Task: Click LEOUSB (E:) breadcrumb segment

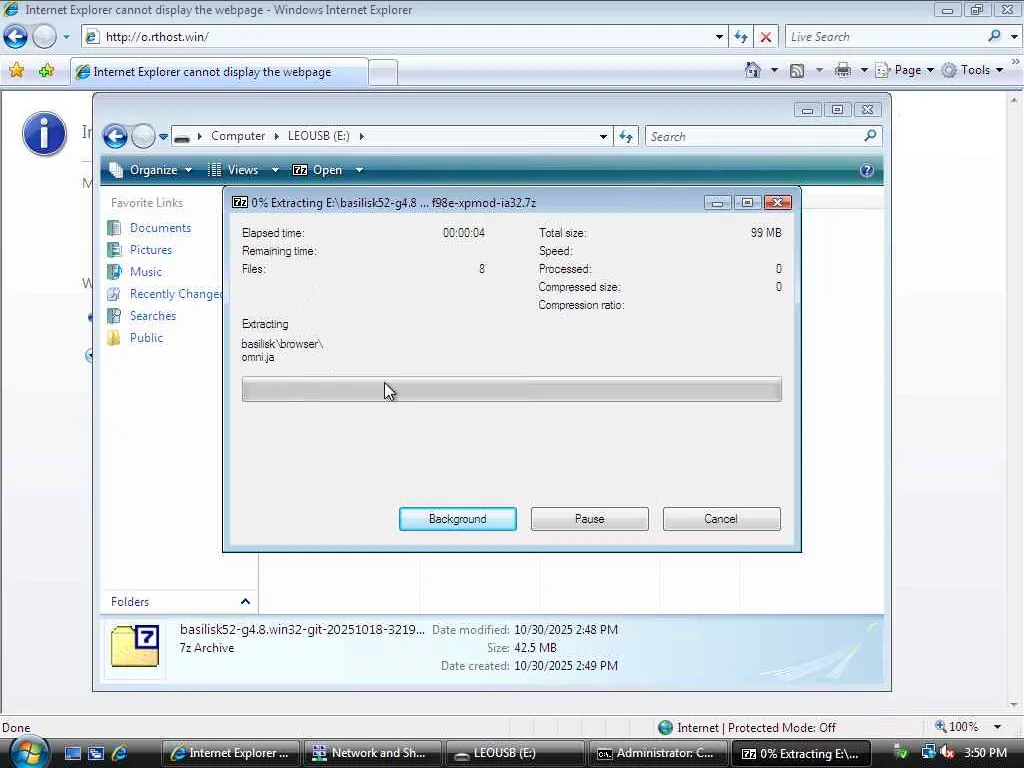Action: (x=319, y=136)
